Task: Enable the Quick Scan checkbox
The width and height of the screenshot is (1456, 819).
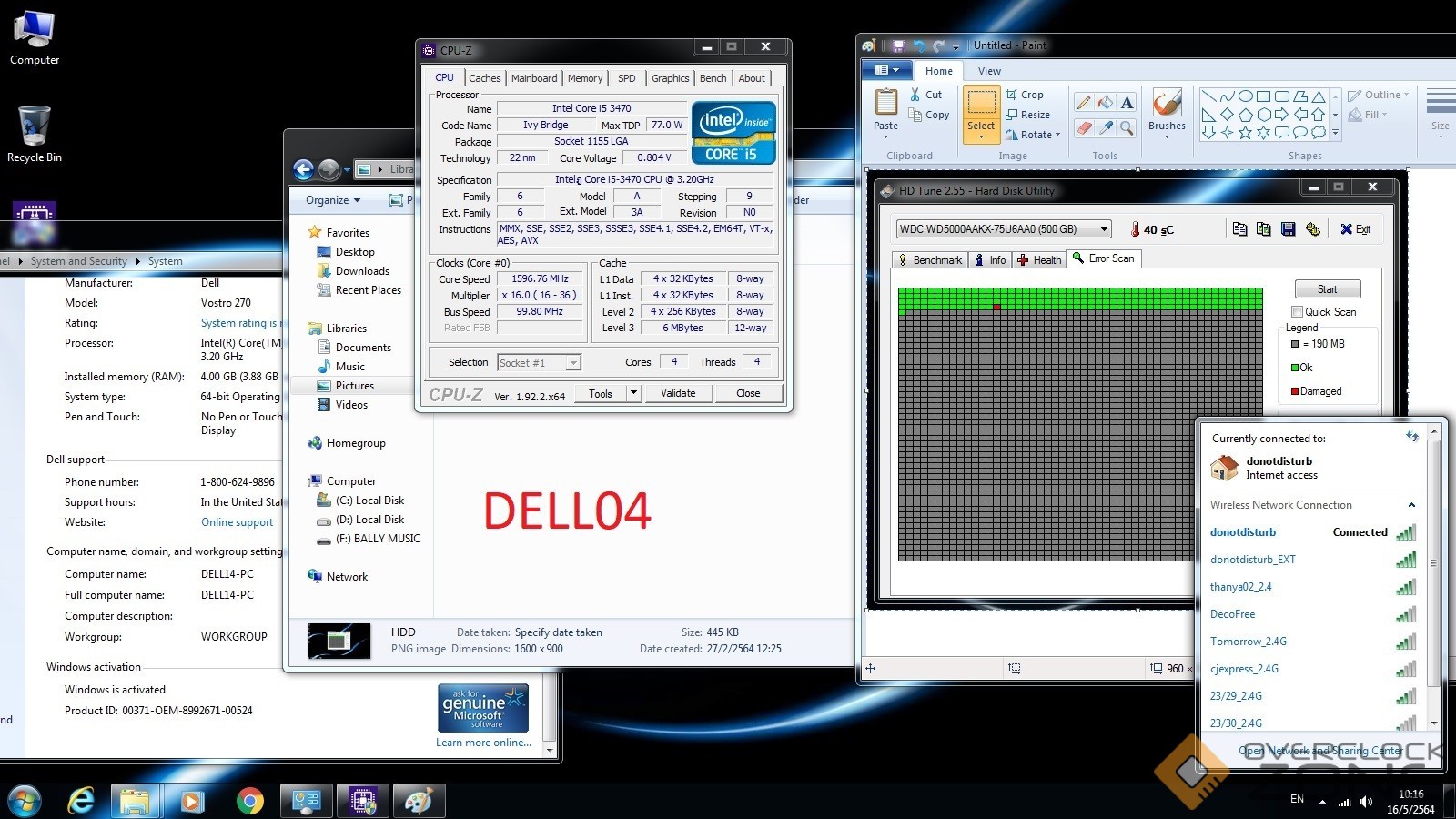Action: tap(1298, 312)
